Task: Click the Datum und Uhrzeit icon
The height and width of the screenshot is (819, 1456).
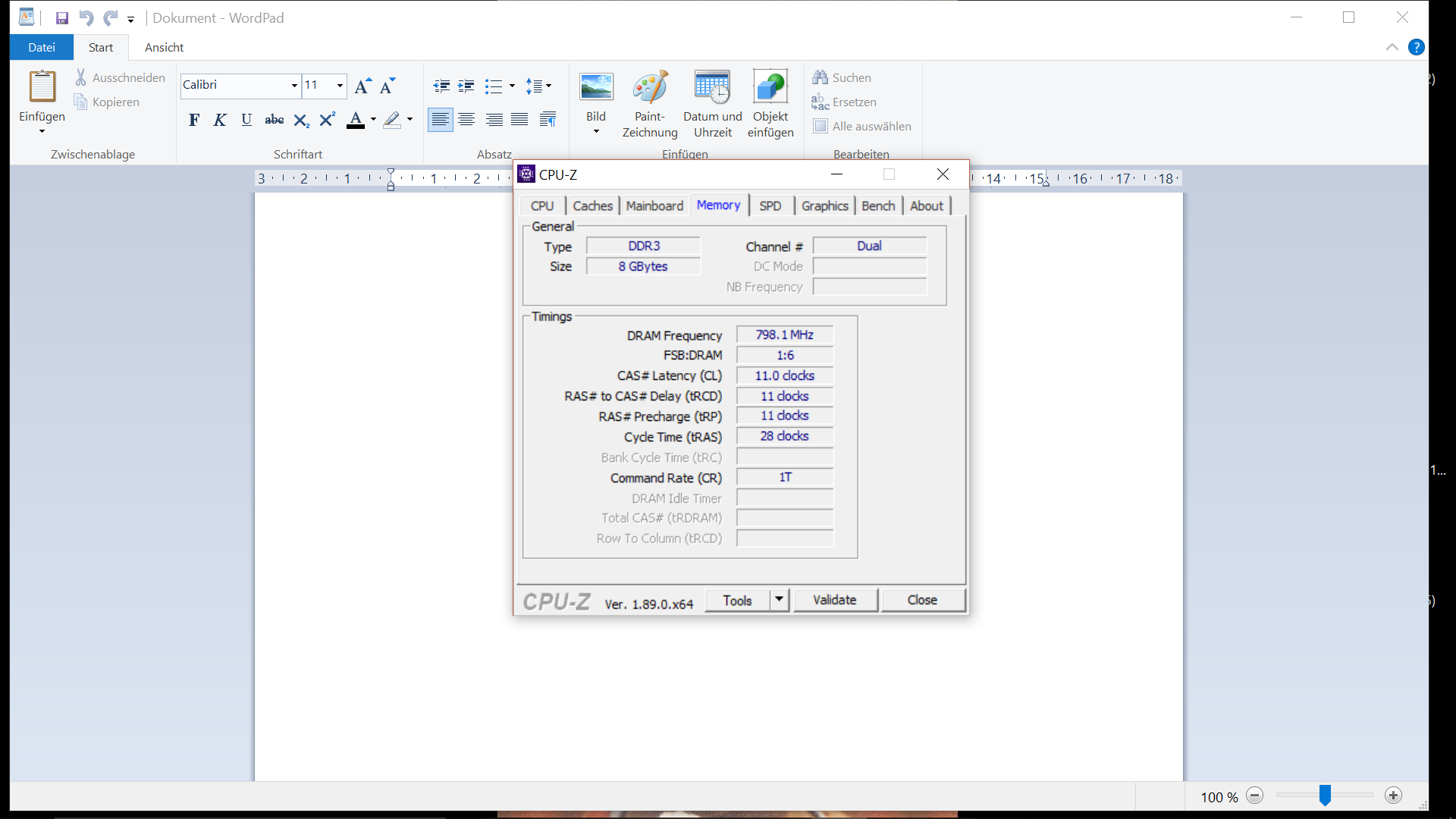Action: (712, 88)
